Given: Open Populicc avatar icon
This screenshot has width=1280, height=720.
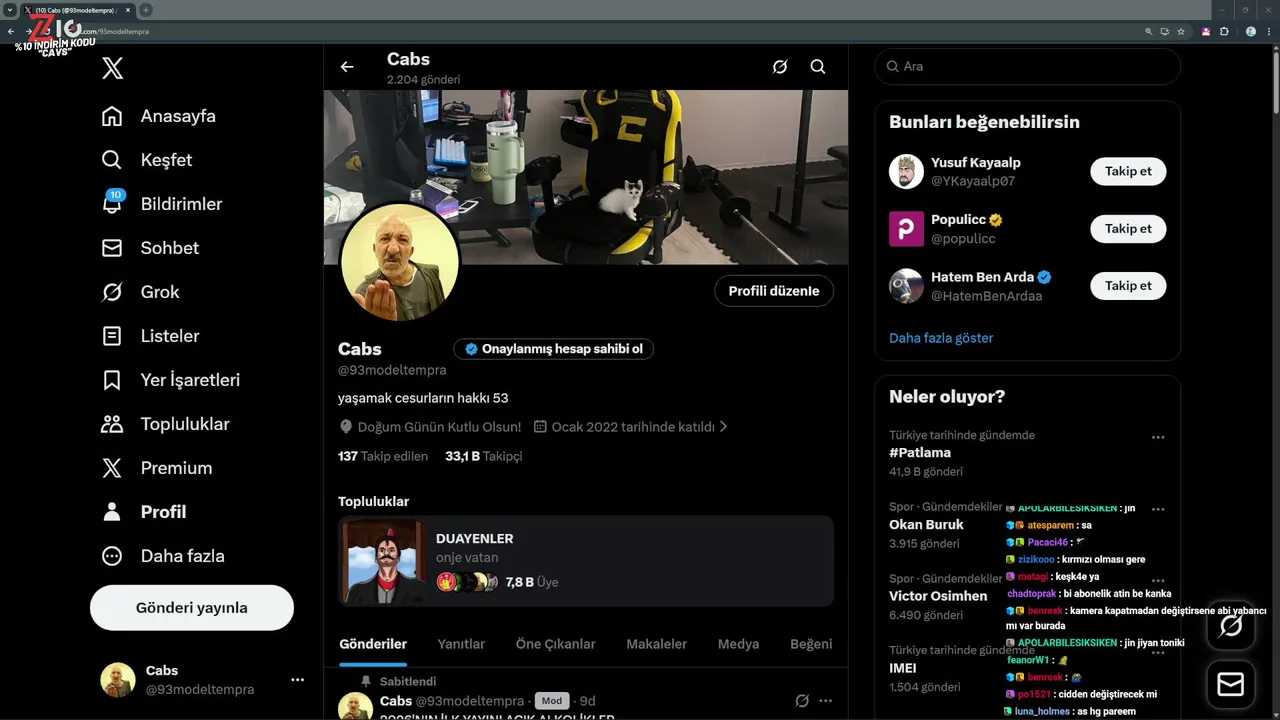Looking at the screenshot, I should (x=906, y=228).
